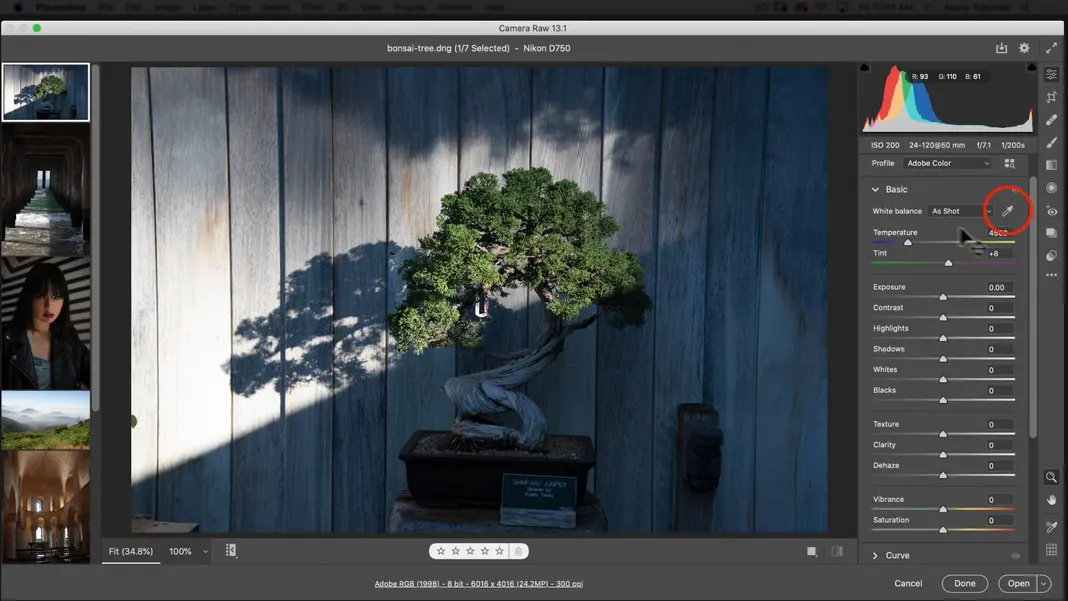Open the Presets overlapping circles icon

1052,256
